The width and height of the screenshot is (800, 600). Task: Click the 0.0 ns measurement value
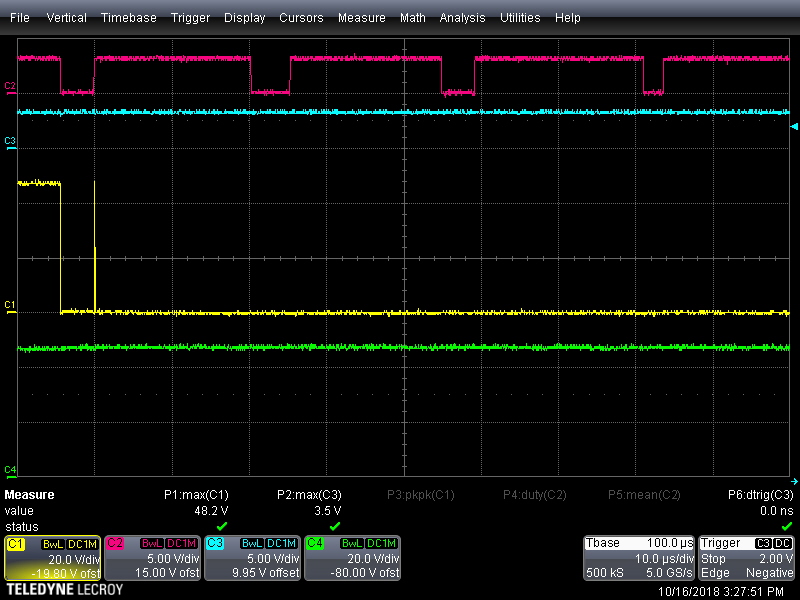(x=777, y=511)
